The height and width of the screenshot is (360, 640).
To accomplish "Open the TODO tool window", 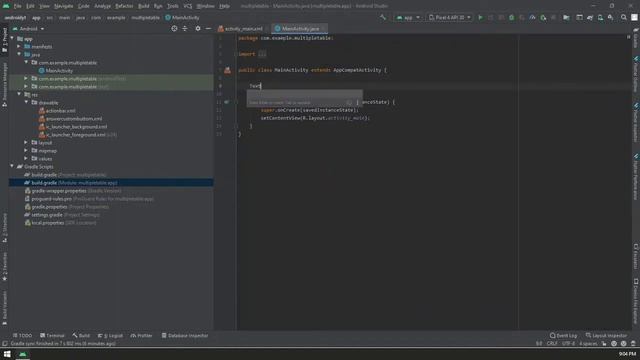I will (22, 336).
